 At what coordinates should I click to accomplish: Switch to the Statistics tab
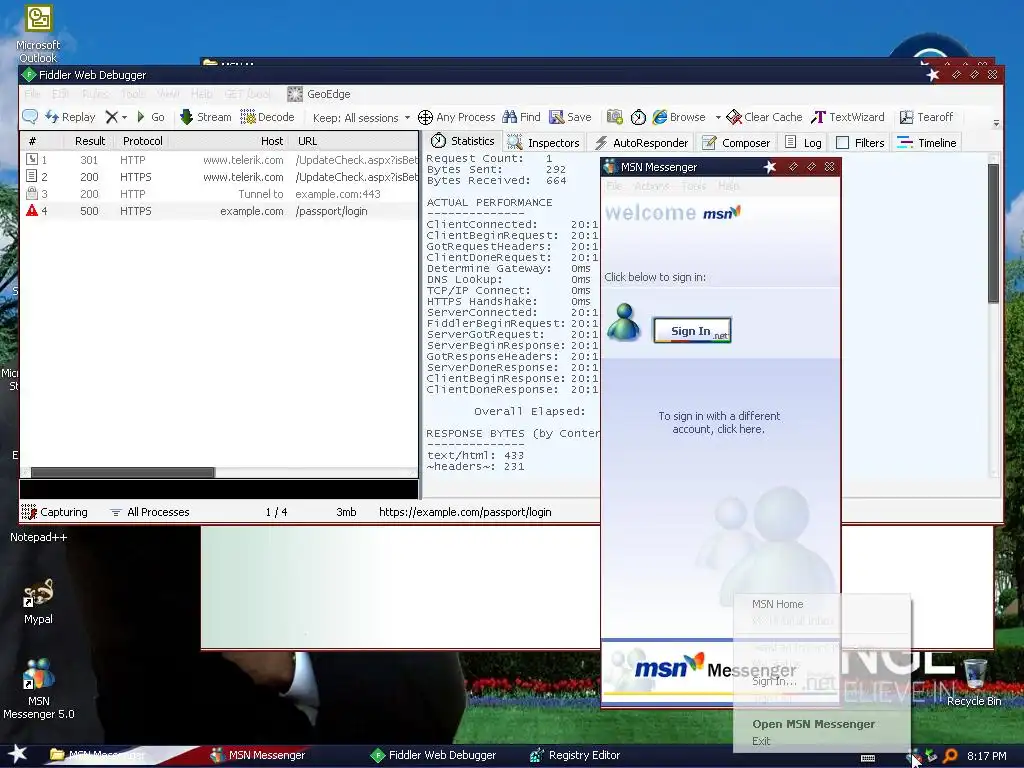(x=462, y=141)
